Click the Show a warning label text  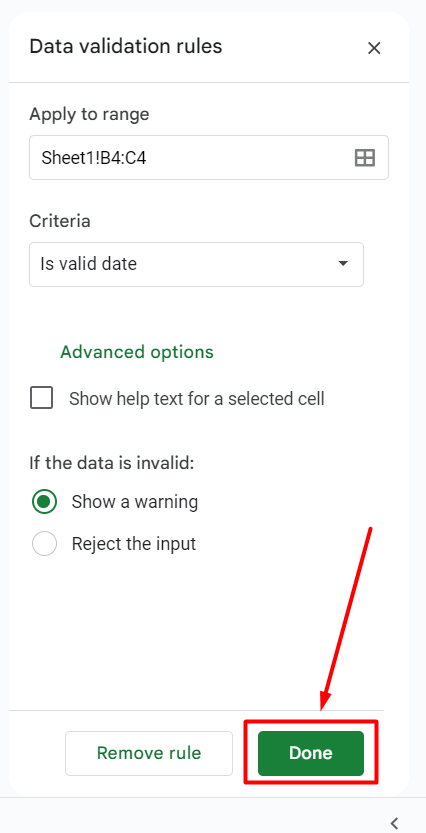coord(135,502)
